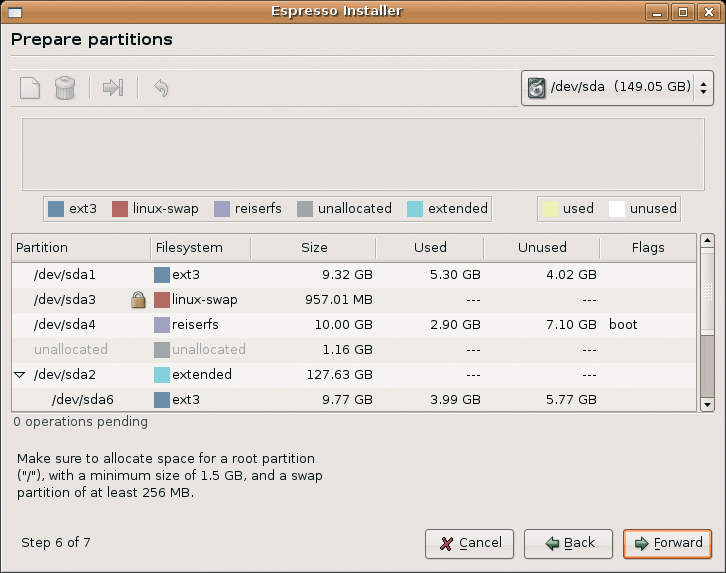This screenshot has height=573, width=726.
Task: Click the 0 operations pending status text
Action: pyautogui.click(x=81, y=422)
